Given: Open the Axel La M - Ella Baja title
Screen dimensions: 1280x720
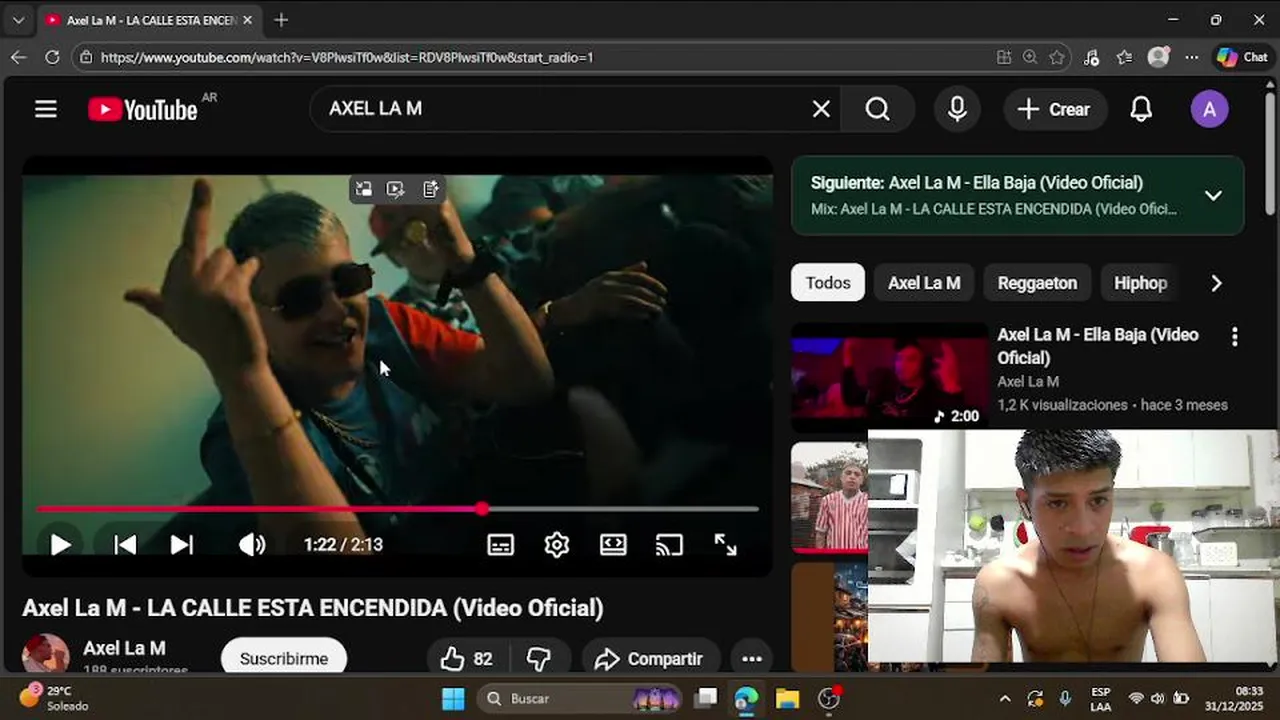Looking at the screenshot, I should (x=1098, y=346).
